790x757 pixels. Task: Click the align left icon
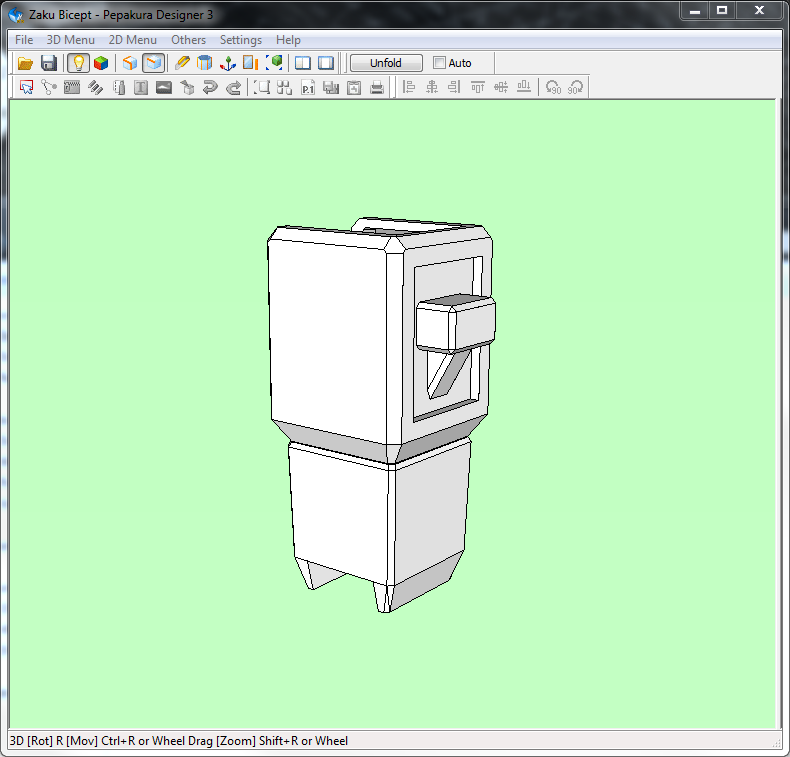tap(409, 87)
